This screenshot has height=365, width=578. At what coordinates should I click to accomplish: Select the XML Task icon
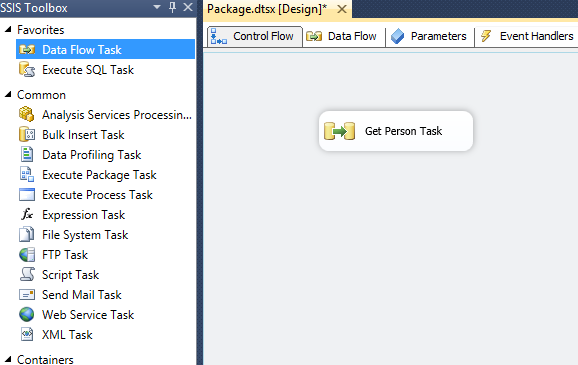pos(27,334)
